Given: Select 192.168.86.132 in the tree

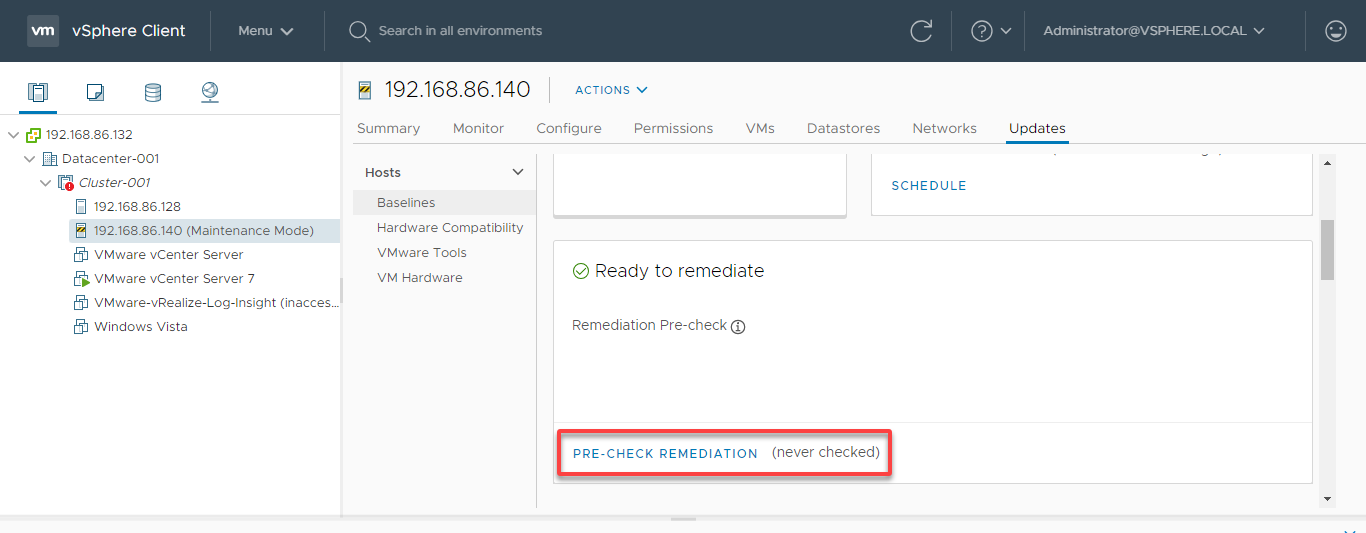Looking at the screenshot, I should (89, 135).
